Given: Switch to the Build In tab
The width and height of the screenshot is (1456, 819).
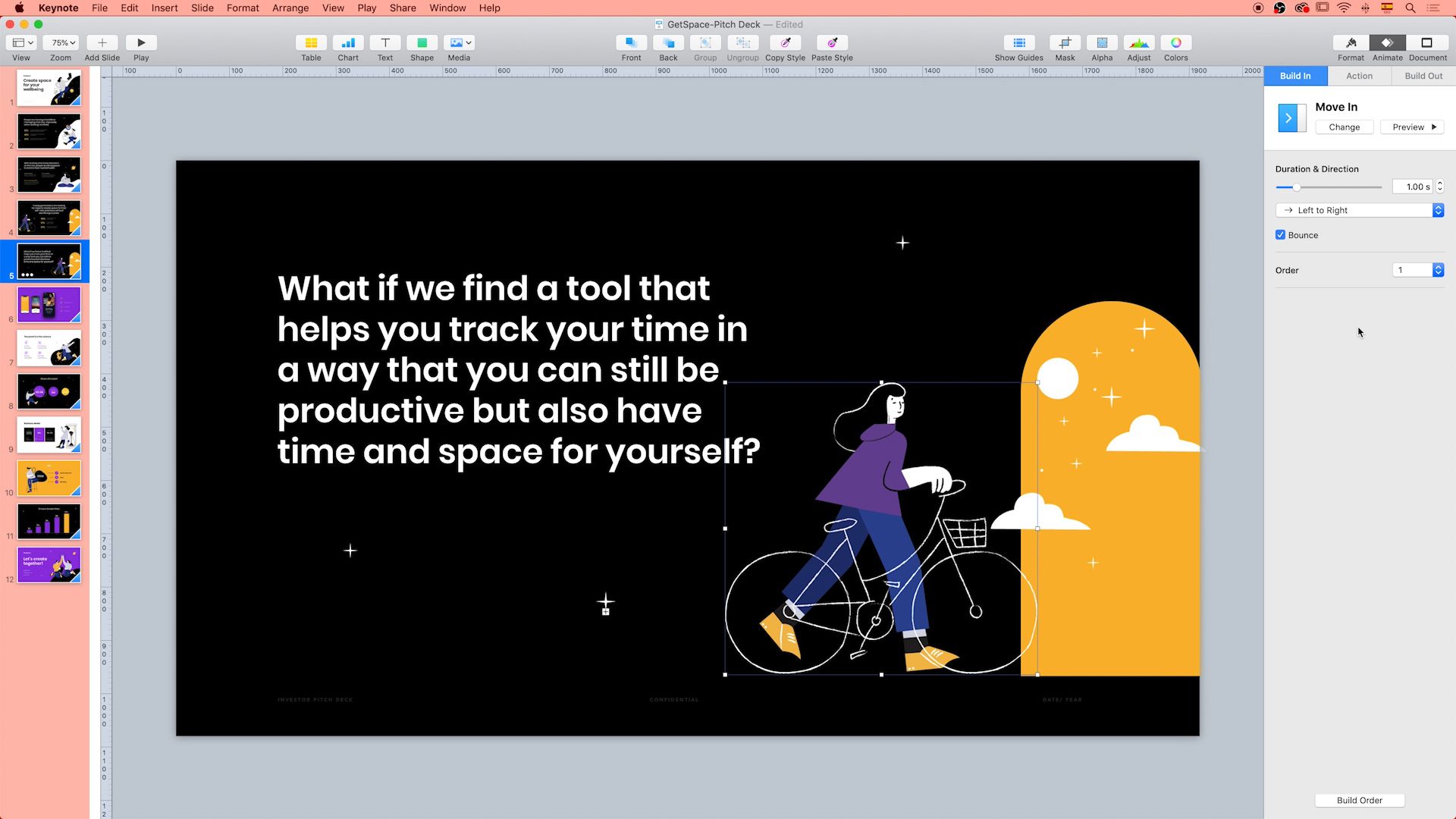Looking at the screenshot, I should 1295,76.
